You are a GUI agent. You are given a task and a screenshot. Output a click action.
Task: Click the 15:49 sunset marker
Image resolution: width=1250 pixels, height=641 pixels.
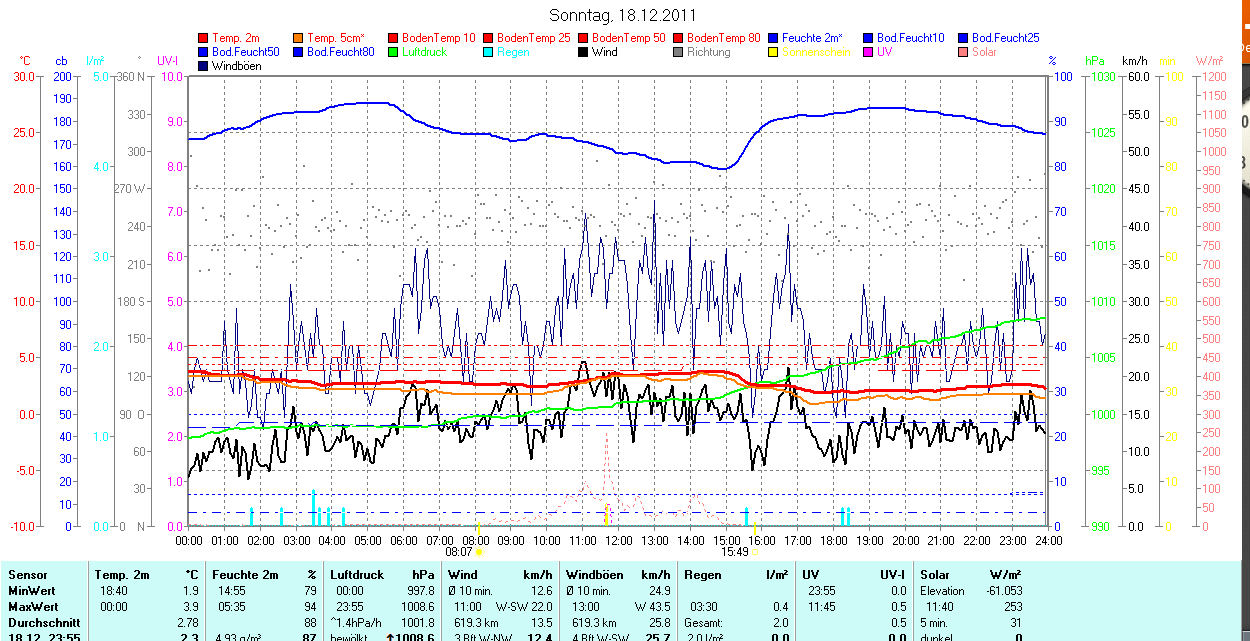click(x=734, y=551)
